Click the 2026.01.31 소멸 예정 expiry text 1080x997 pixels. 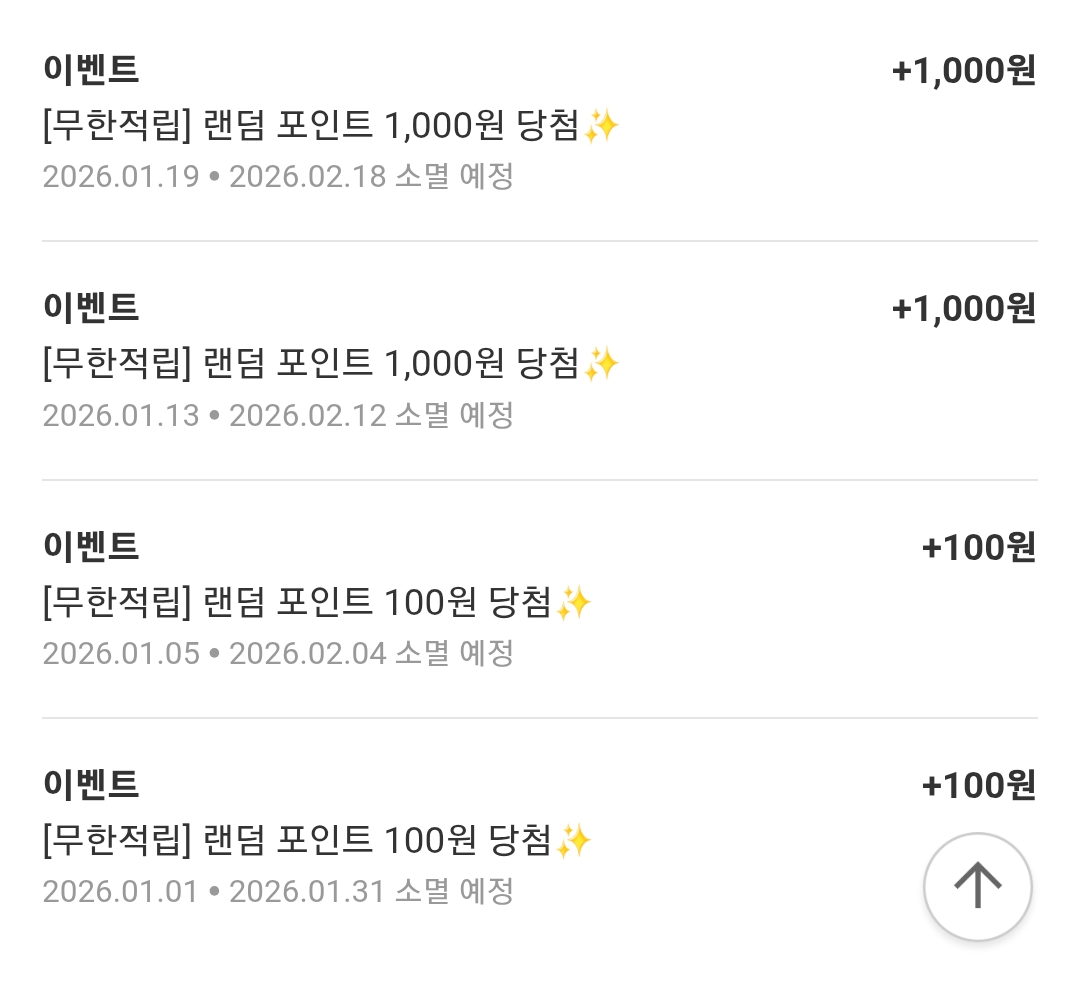pos(371,891)
